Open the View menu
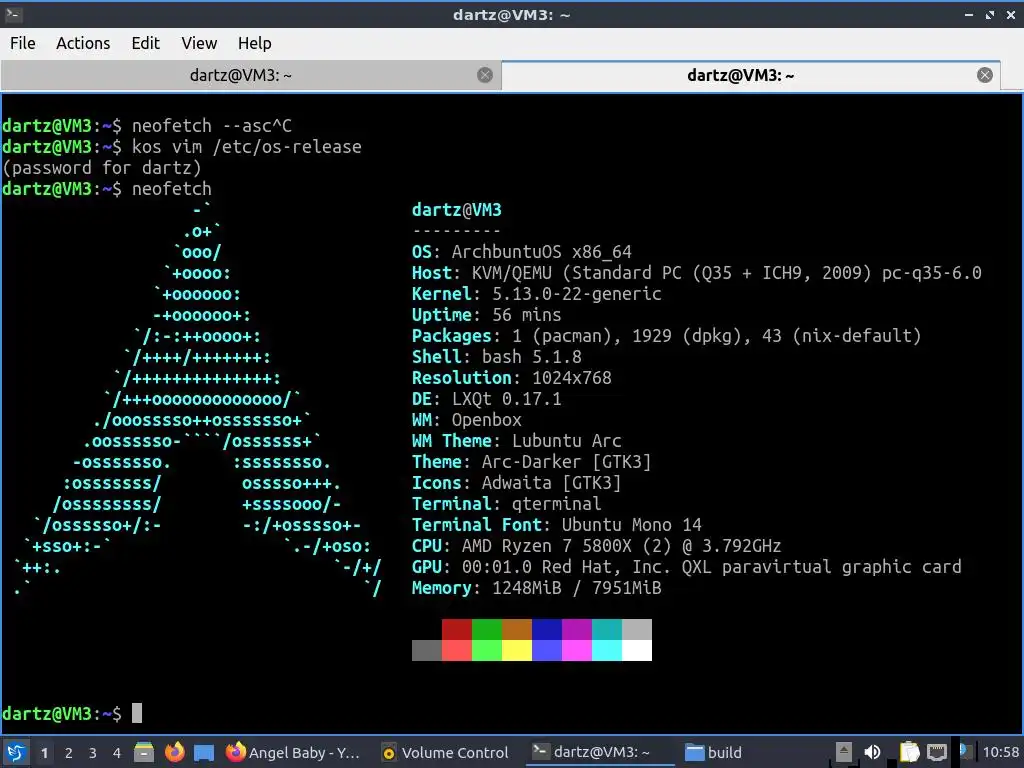Image resolution: width=1024 pixels, height=768 pixels. pyautogui.click(x=199, y=43)
